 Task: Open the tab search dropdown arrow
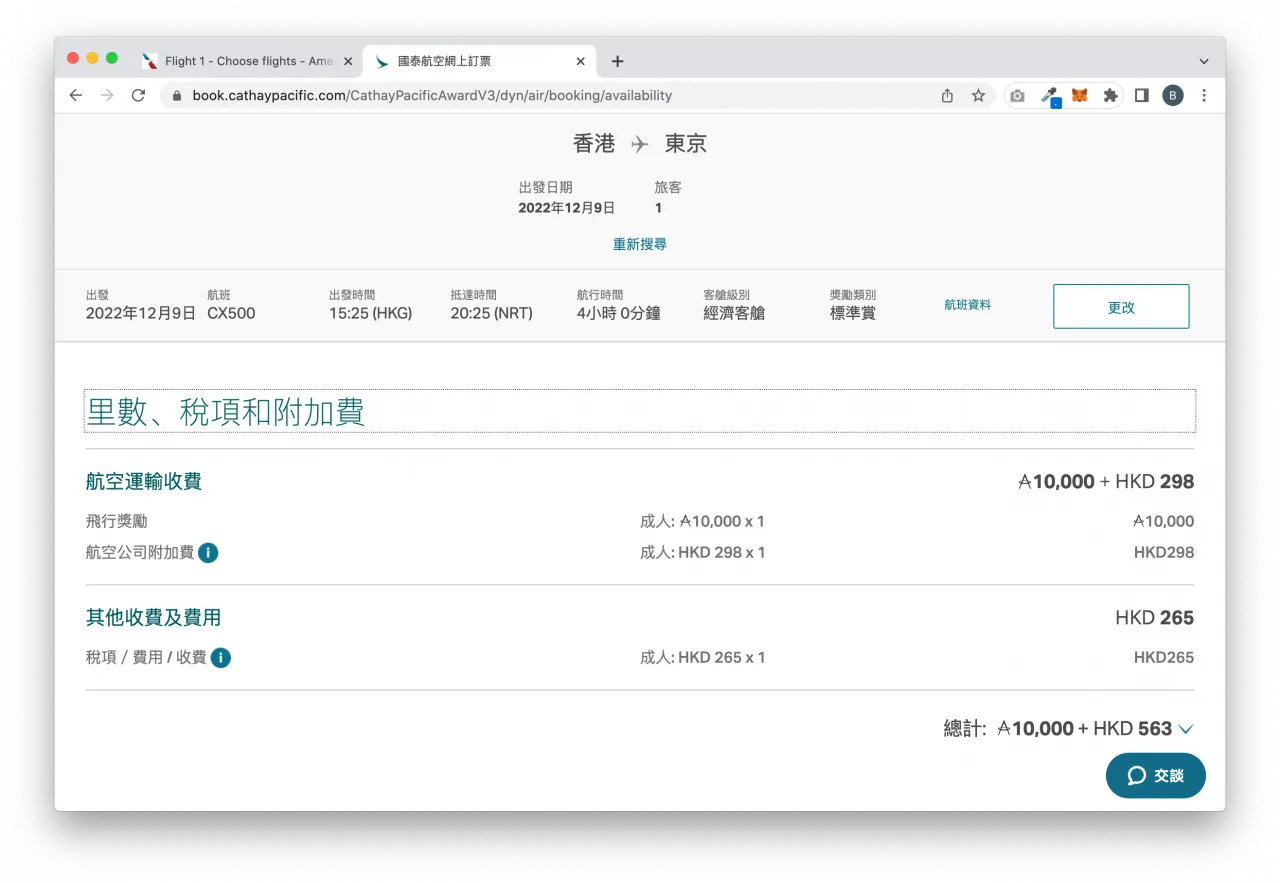(x=1204, y=61)
